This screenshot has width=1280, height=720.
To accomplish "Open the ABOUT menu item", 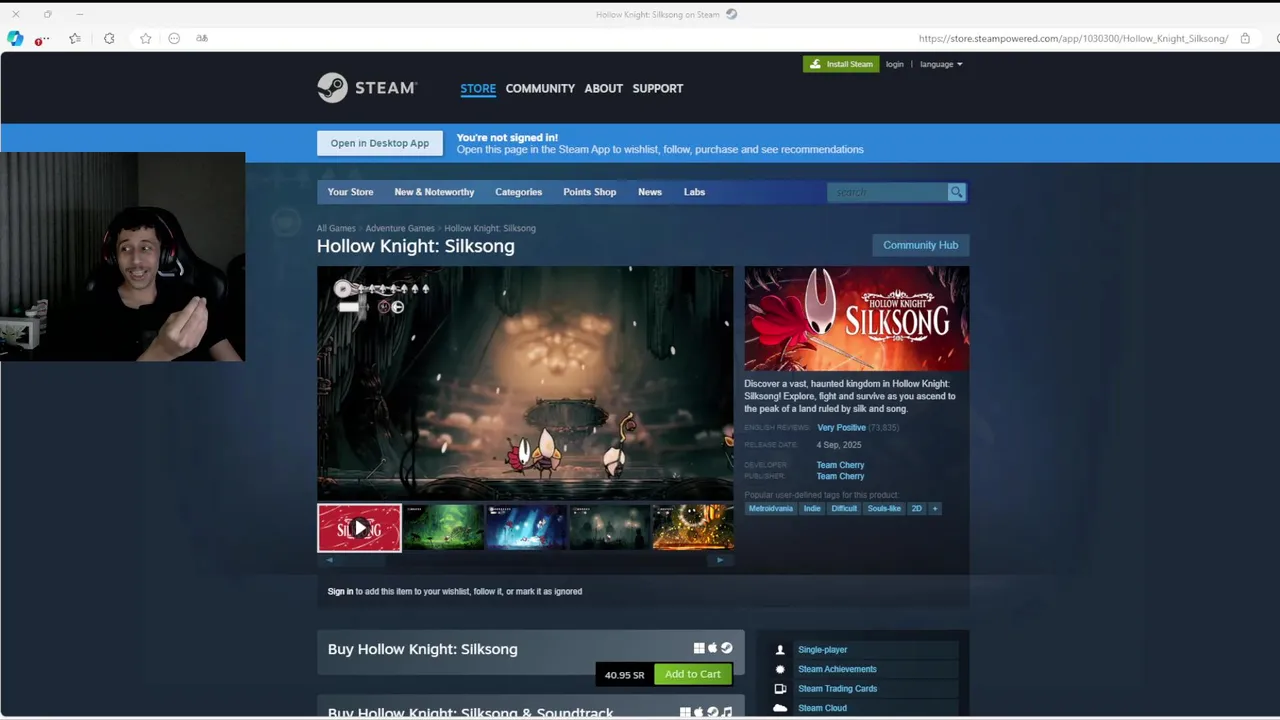I will (x=603, y=88).
